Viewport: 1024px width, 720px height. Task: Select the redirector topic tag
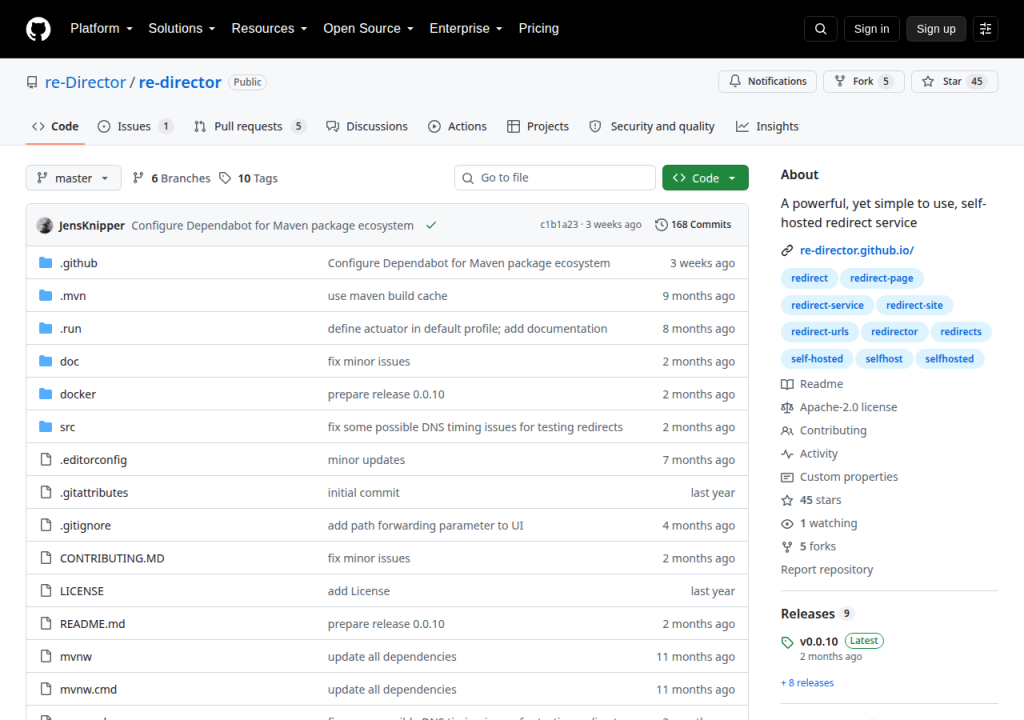click(x=894, y=332)
